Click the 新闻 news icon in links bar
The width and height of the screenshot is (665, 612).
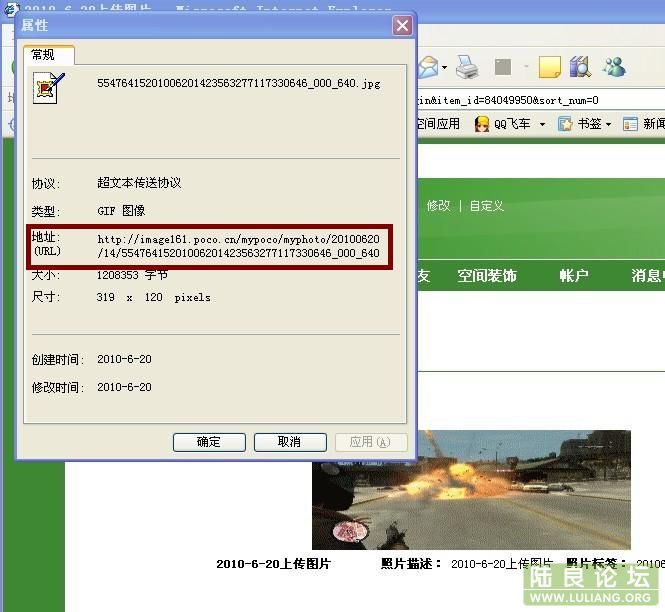630,124
